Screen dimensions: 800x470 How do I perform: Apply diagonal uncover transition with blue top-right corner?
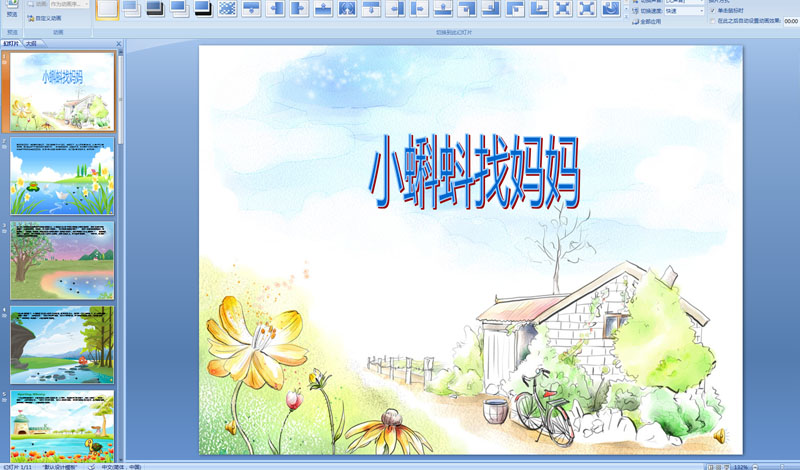click(467, 9)
